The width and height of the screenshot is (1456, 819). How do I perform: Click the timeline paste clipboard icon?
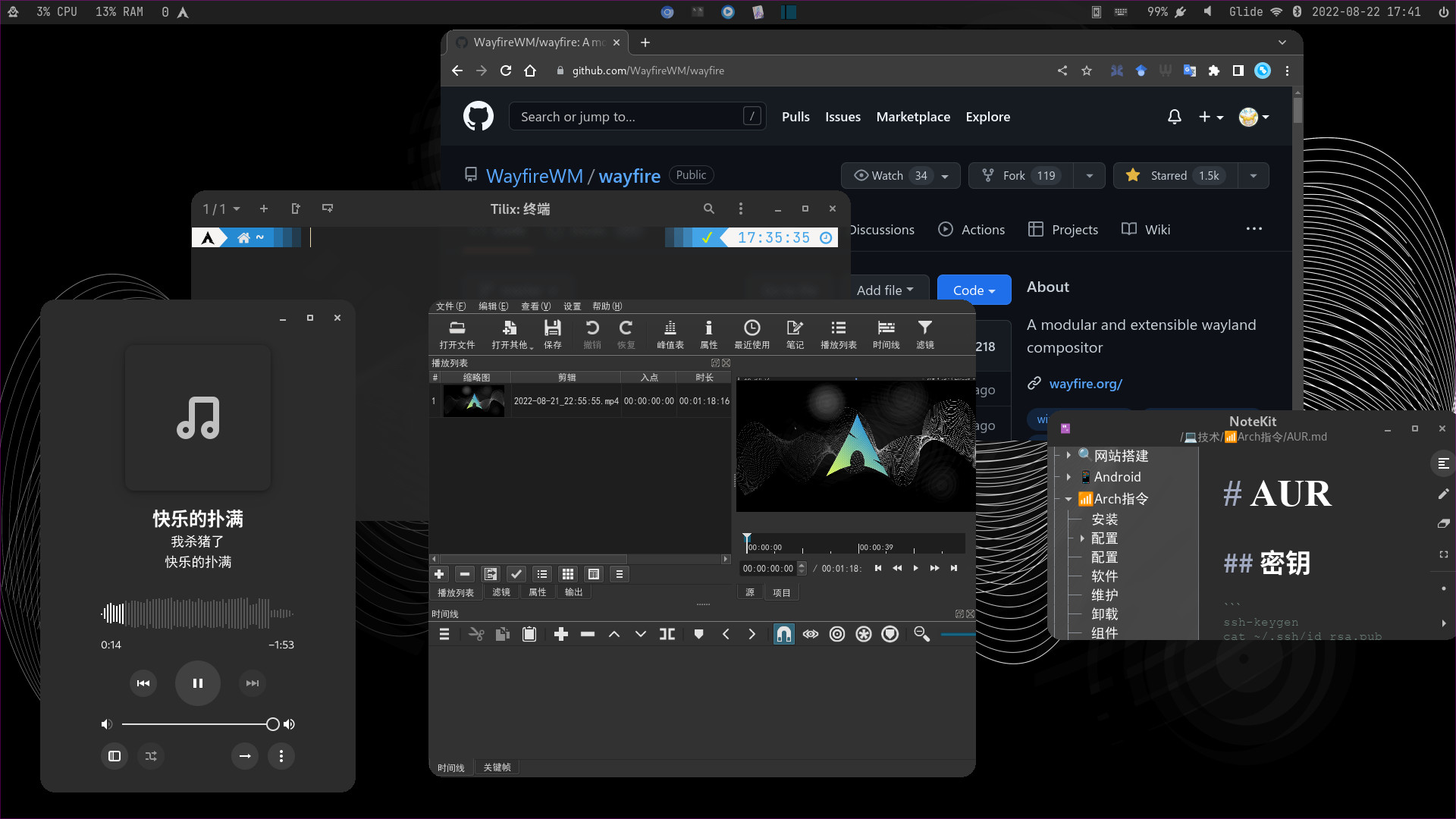(529, 634)
